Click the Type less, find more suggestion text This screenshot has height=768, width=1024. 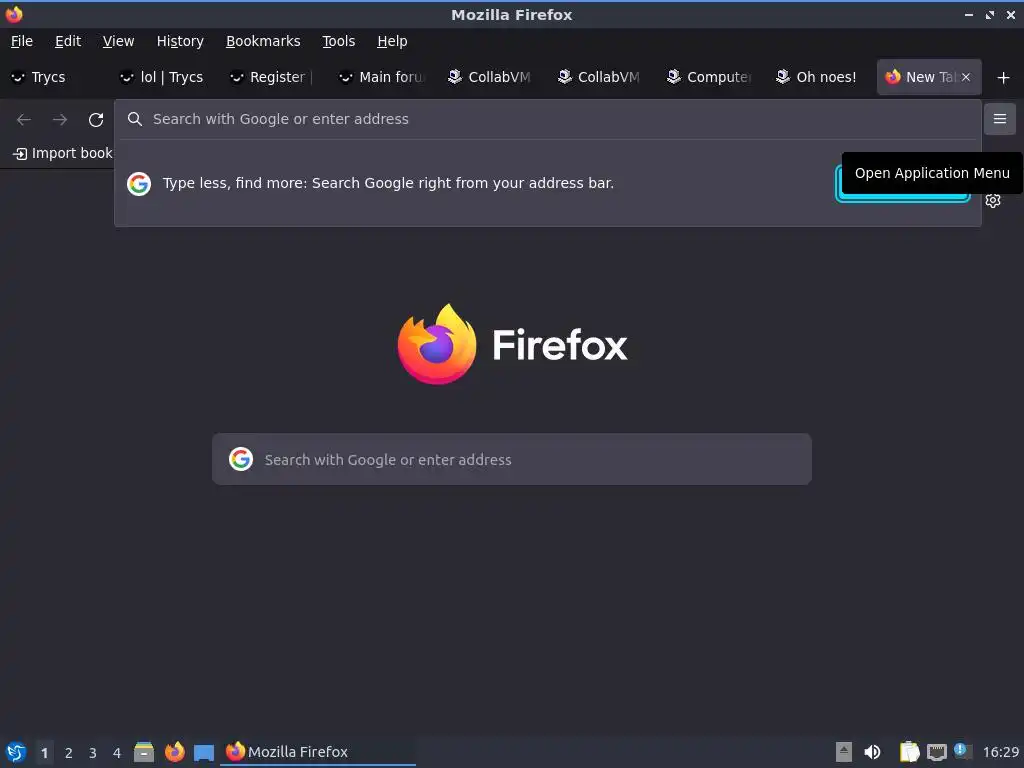pyautogui.click(x=388, y=184)
